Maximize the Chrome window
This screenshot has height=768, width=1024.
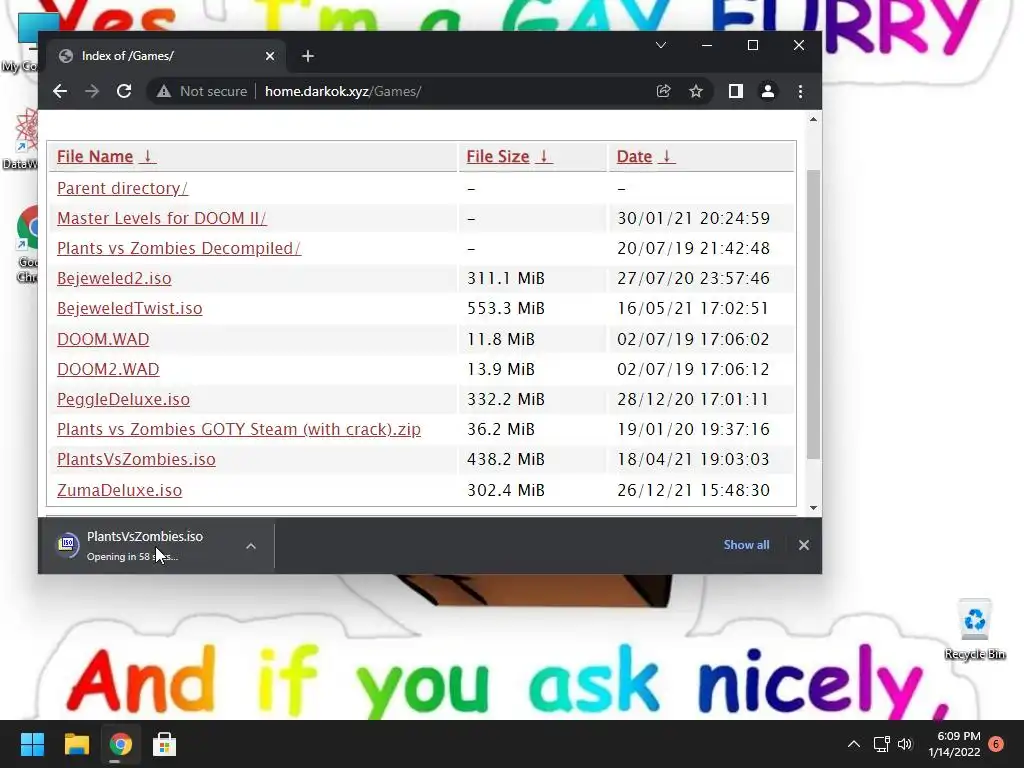click(x=753, y=45)
